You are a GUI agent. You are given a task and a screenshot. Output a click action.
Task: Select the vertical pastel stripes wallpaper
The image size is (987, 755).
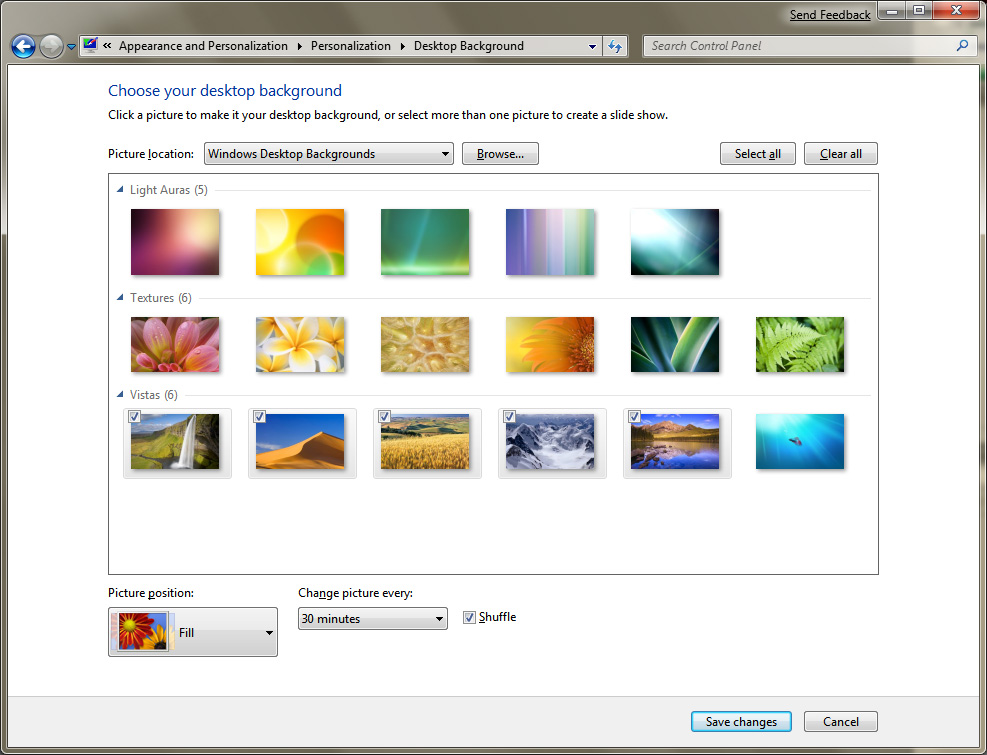coord(550,242)
